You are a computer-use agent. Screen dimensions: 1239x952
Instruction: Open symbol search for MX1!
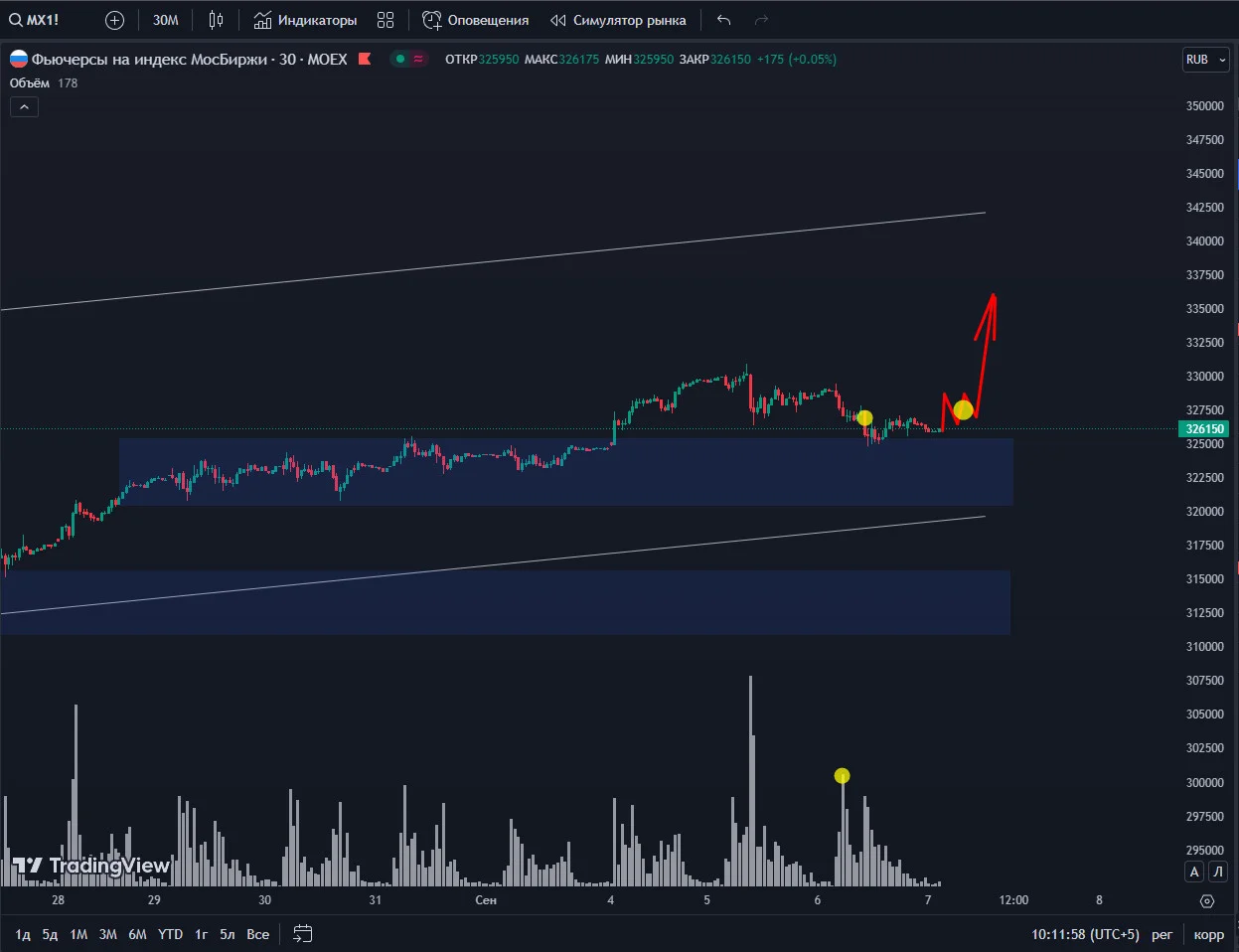tap(36, 20)
